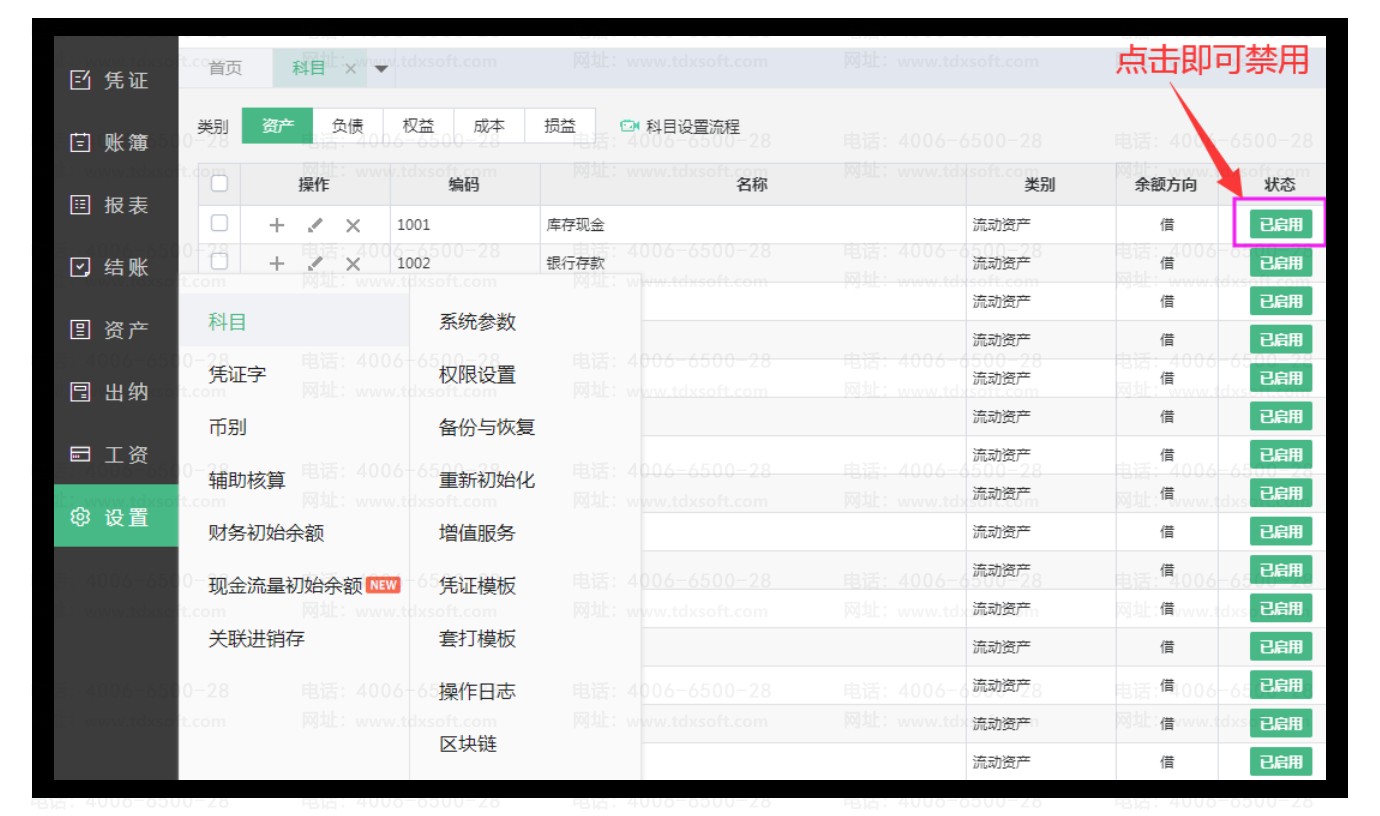
Task: Select 备份与恢复 in the settings menu
Action: pyautogui.click(x=487, y=427)
